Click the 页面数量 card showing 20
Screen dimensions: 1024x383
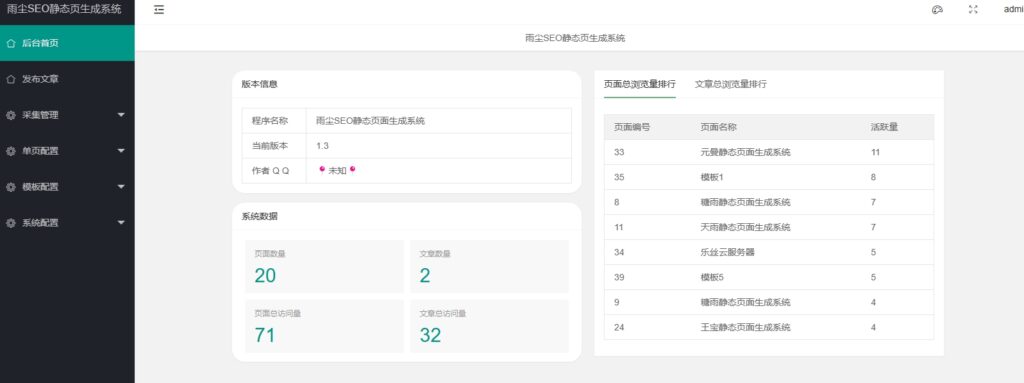pyautogui.click(x=324, y=267)
